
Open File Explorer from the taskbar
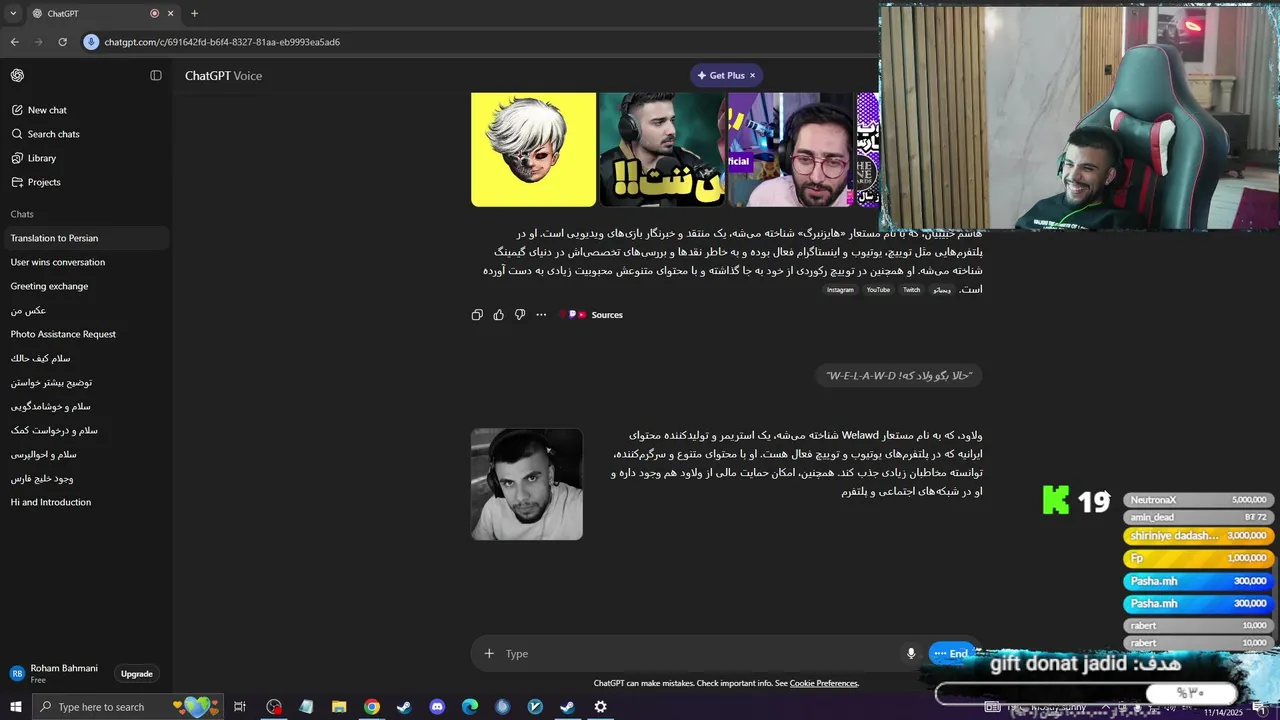(x=339, y=707)
